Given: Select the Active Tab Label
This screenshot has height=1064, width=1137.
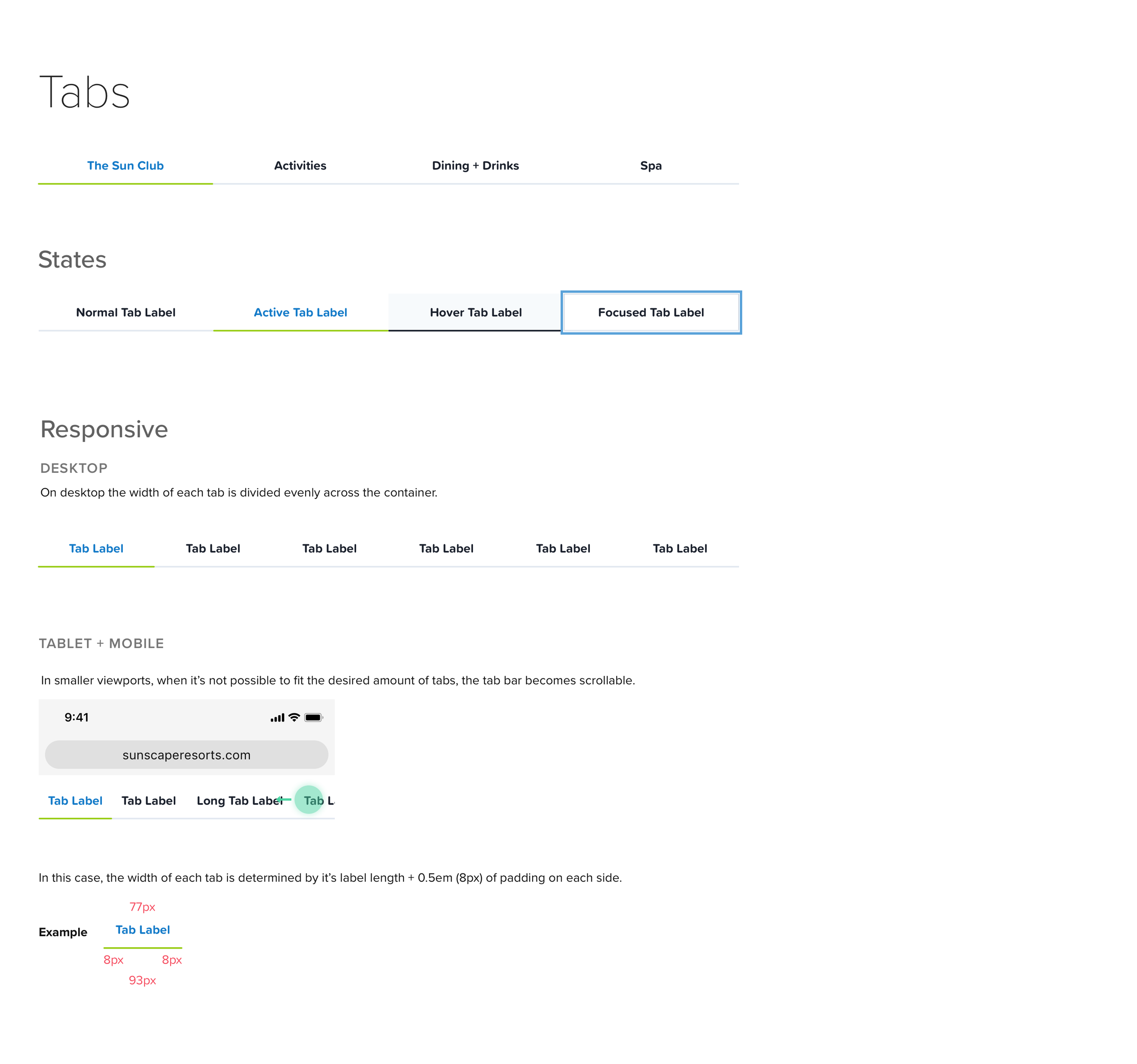Looking at the screenshot, I should 300,313.
